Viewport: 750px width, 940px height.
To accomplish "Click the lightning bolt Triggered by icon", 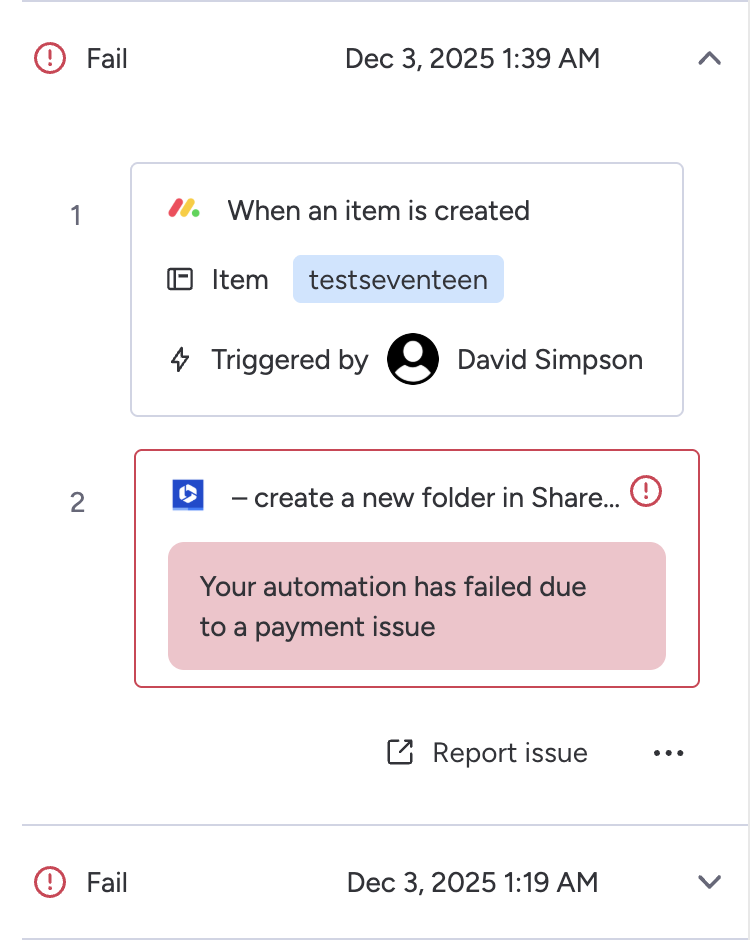I will (180, 360).
